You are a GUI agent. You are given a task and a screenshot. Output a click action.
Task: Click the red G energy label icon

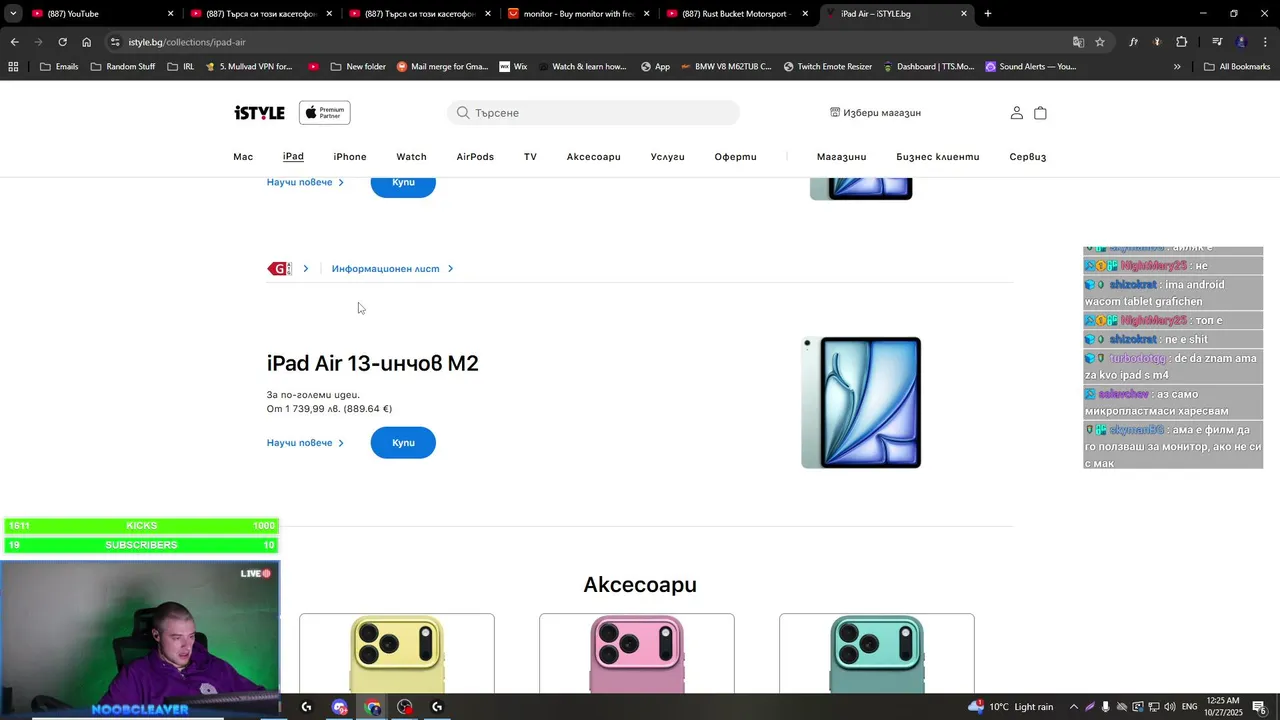(x=279, y=268)
